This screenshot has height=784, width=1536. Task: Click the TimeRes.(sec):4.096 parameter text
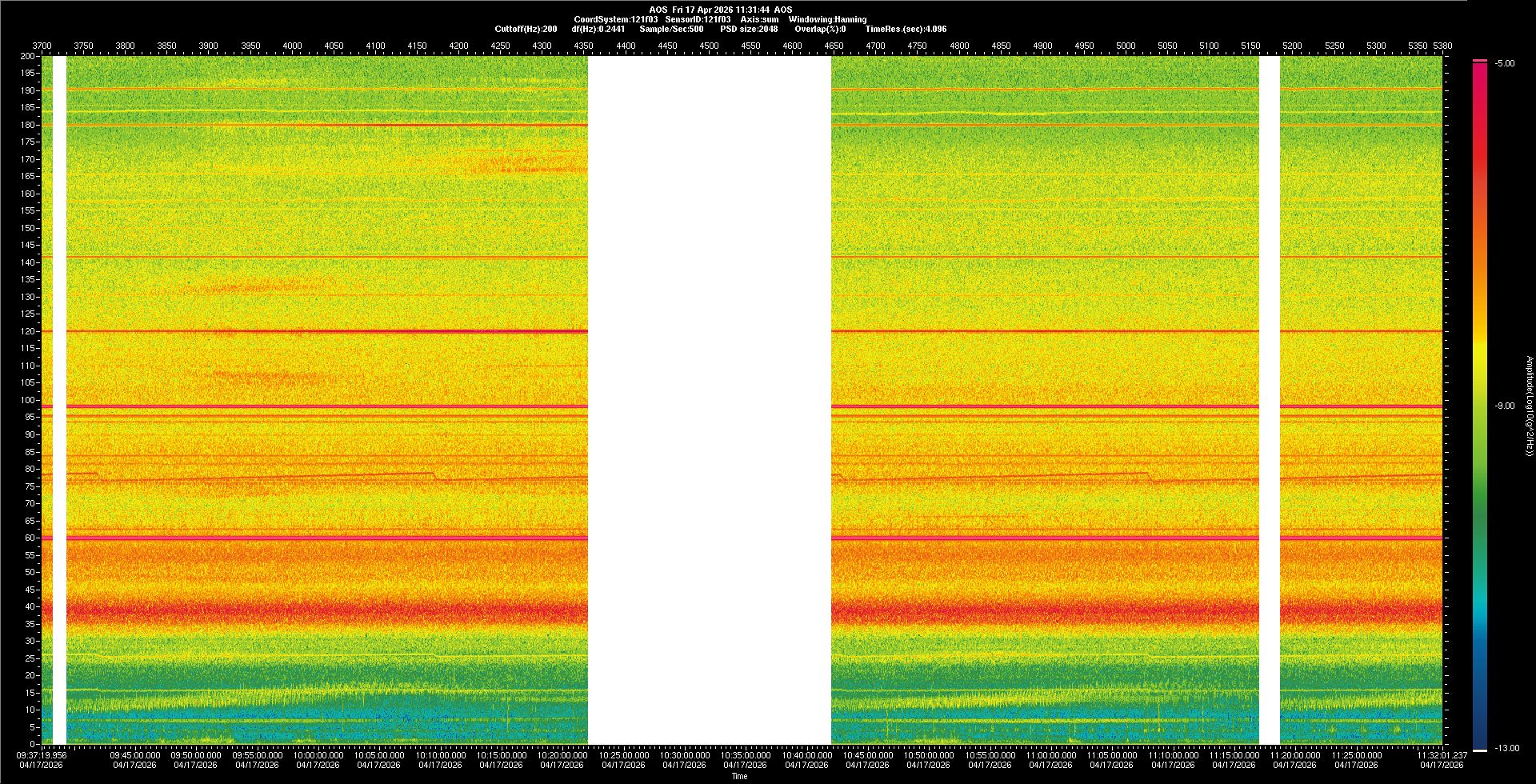906,29
